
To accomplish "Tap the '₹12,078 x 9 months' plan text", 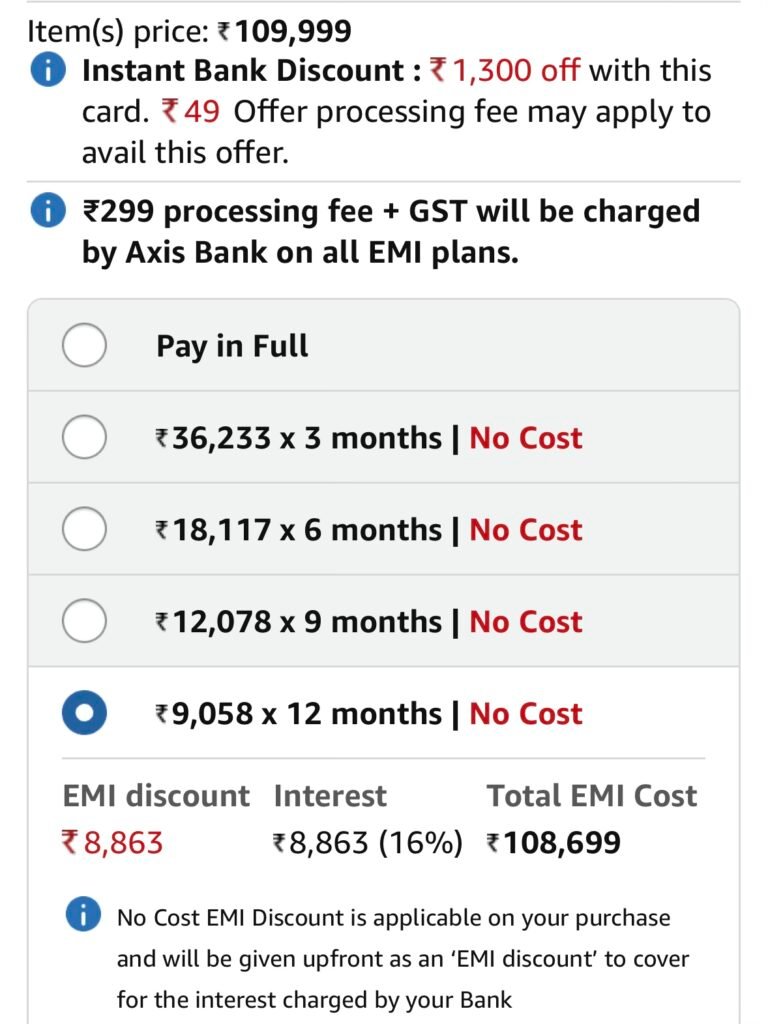I will pos(298,622).
